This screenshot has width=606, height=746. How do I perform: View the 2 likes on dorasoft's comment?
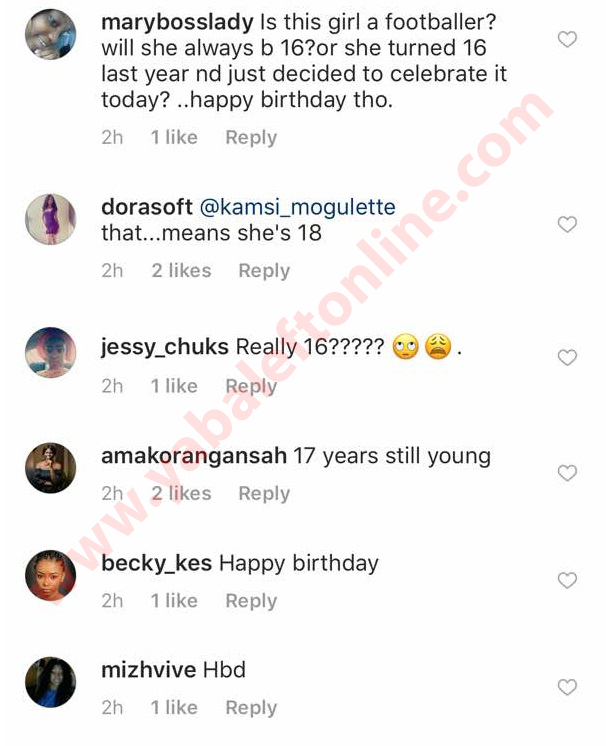point(181,270)
